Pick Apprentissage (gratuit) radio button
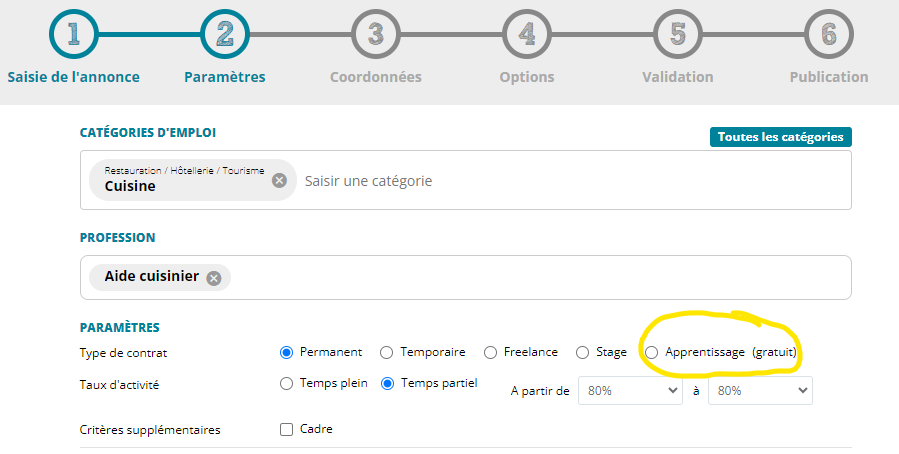This screenshot has width=899, height=454. (x=651, y=353)
